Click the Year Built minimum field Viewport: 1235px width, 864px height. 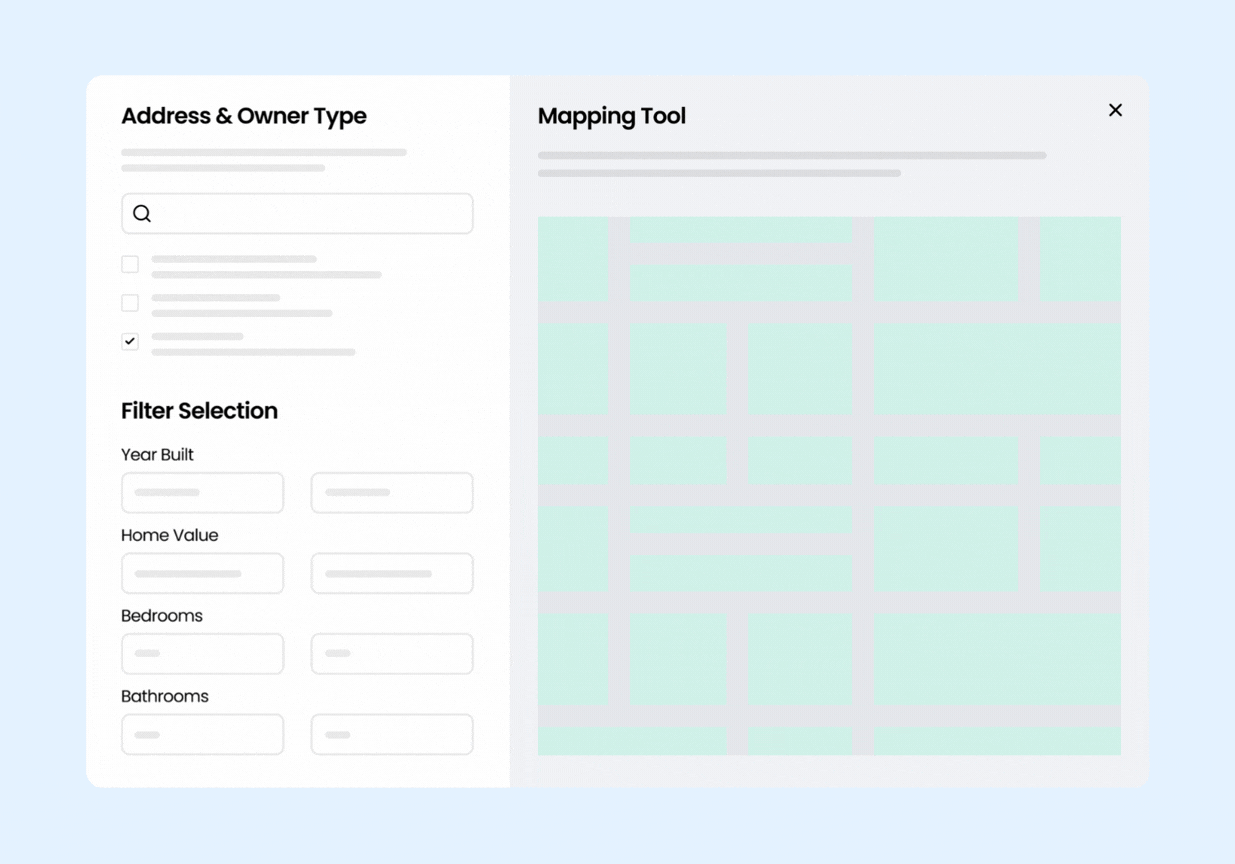(202, 492)
